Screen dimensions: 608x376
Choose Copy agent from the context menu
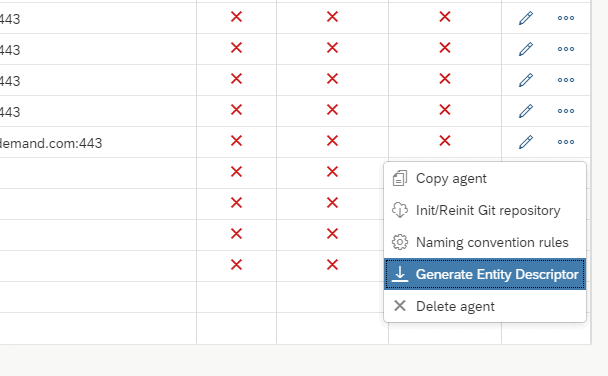(x=485, y=178)
